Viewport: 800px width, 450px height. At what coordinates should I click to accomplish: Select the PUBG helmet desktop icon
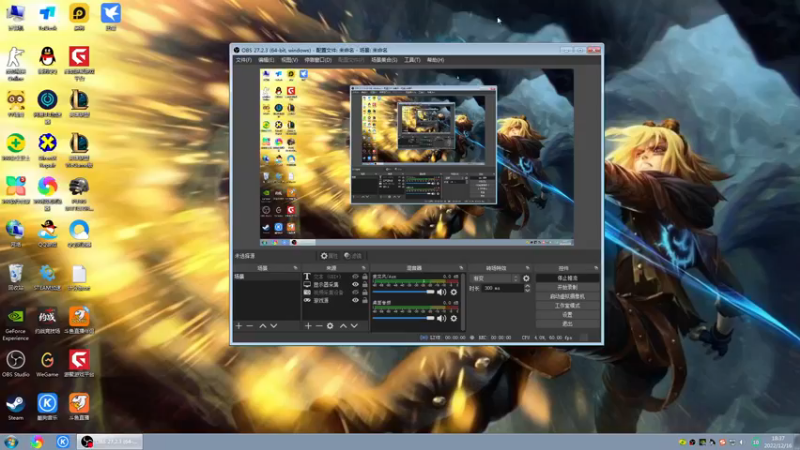(79, 194)
